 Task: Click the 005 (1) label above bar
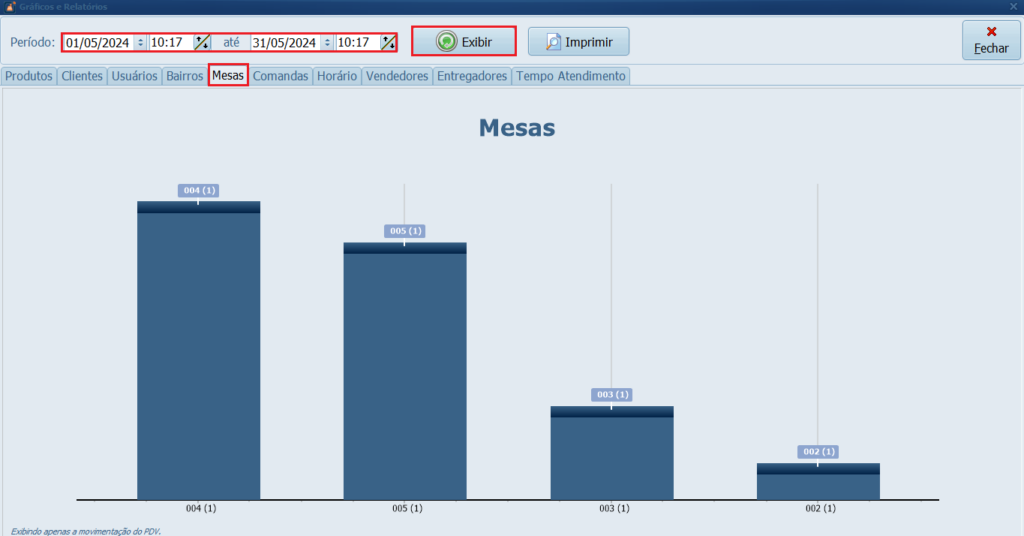point(405,231)
